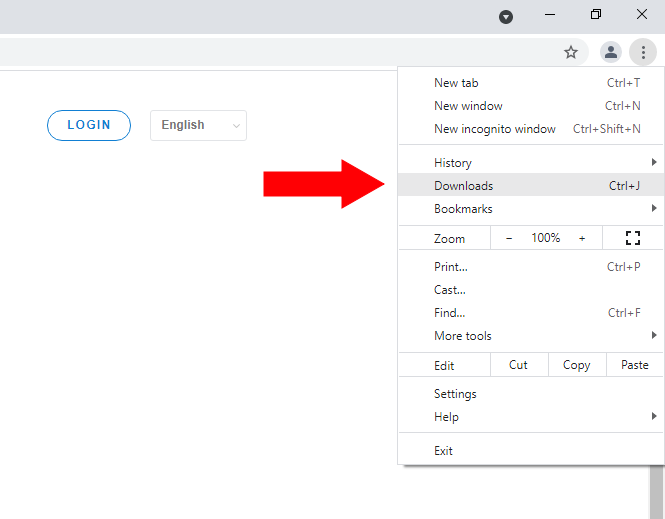665x519 pixels.
Task: Click Paste in the Edit row
Action: [x=634, y=365]
